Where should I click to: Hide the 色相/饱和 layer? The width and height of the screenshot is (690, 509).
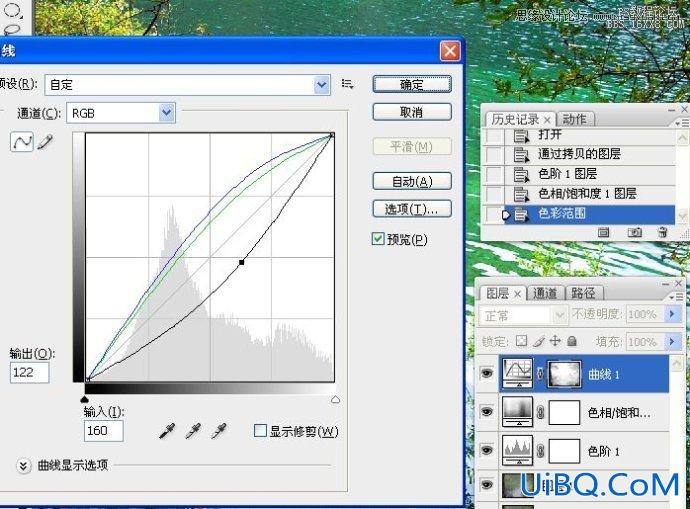pyautogui.click(x=487, y=412)
